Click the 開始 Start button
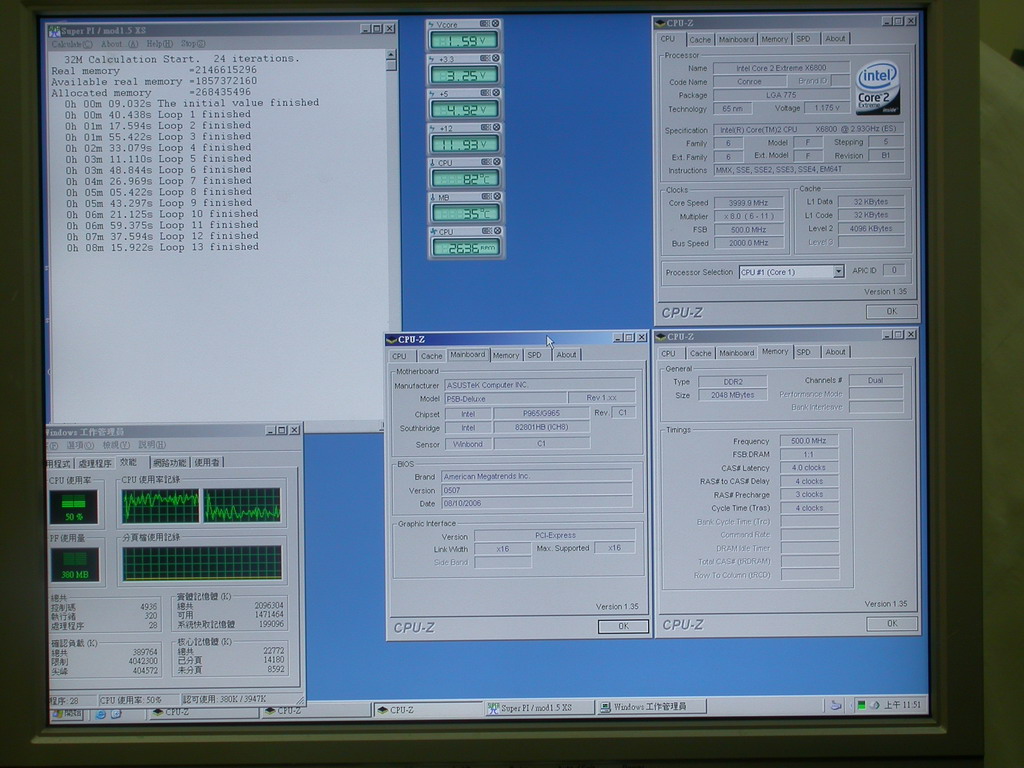 pyautogui.click(x=67, y=714)
